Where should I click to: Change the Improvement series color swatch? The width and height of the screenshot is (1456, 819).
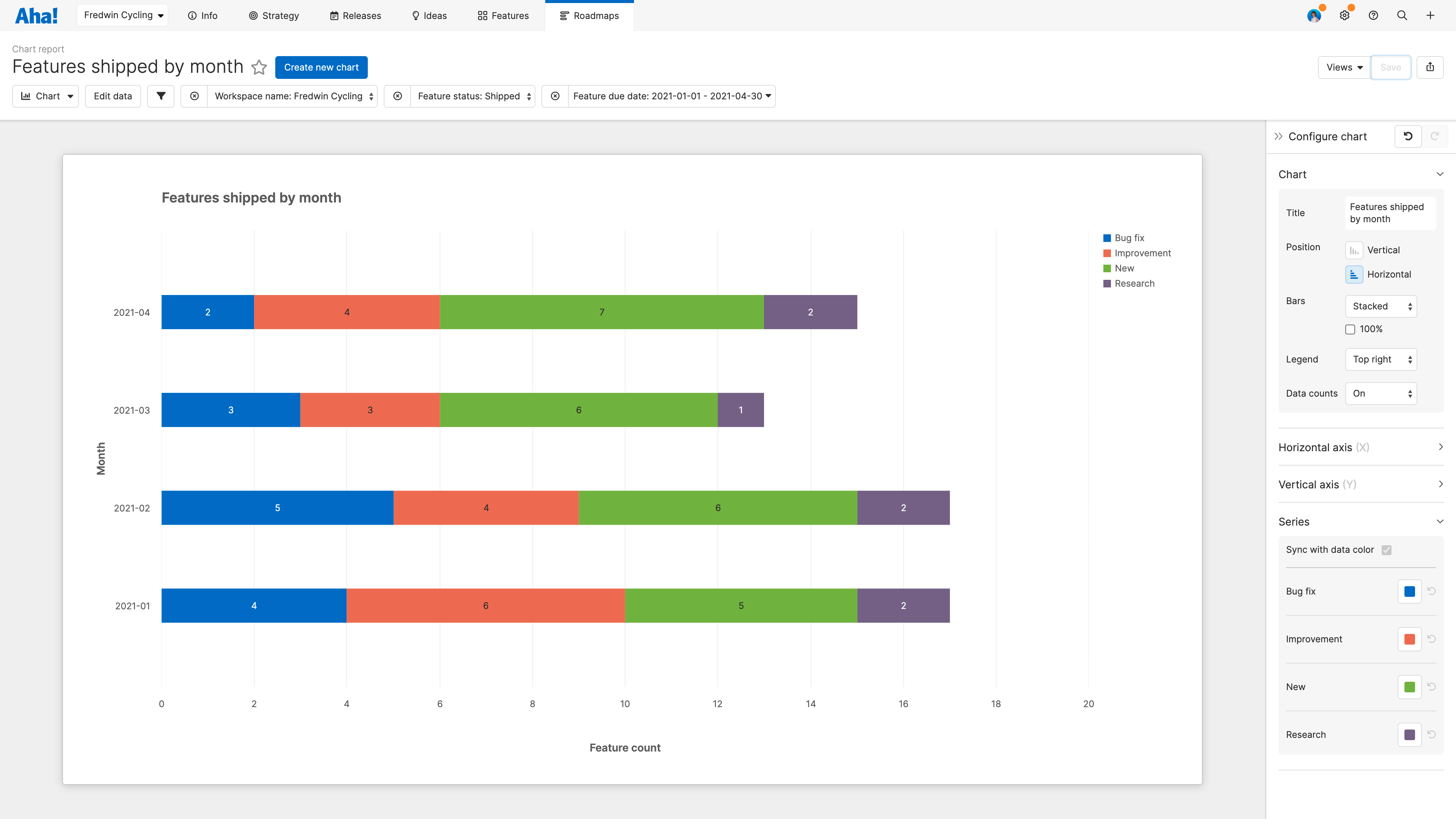tap(1409, 639)
